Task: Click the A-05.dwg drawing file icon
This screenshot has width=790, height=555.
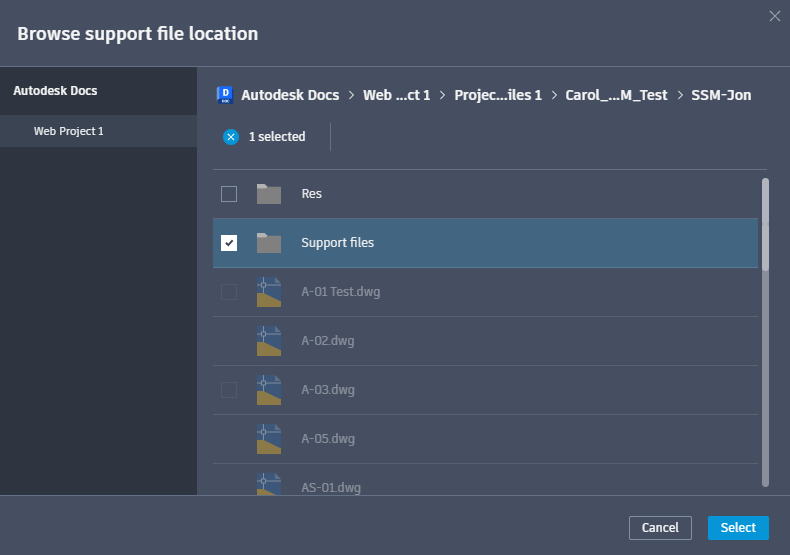Action: pyautogui.click(x=268, y=439)
